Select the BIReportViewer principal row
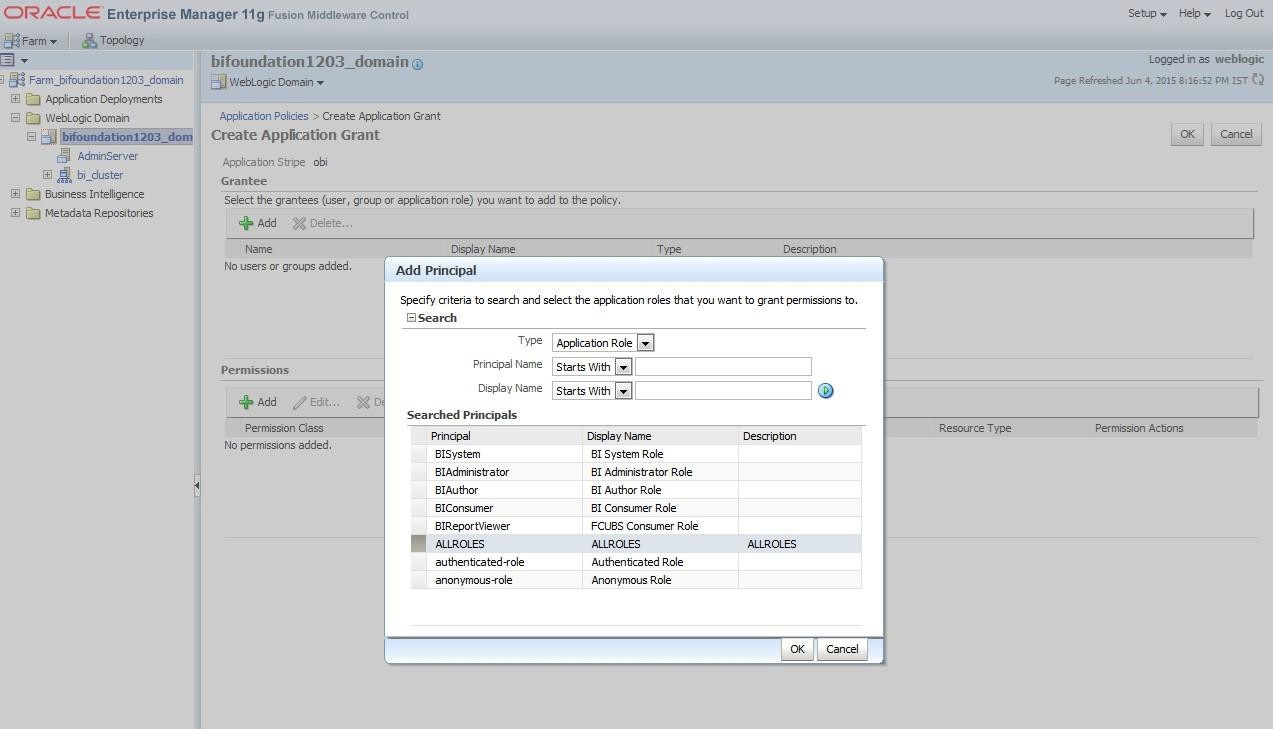This screenshot has width=1273, height=729. tap(636, 526)
